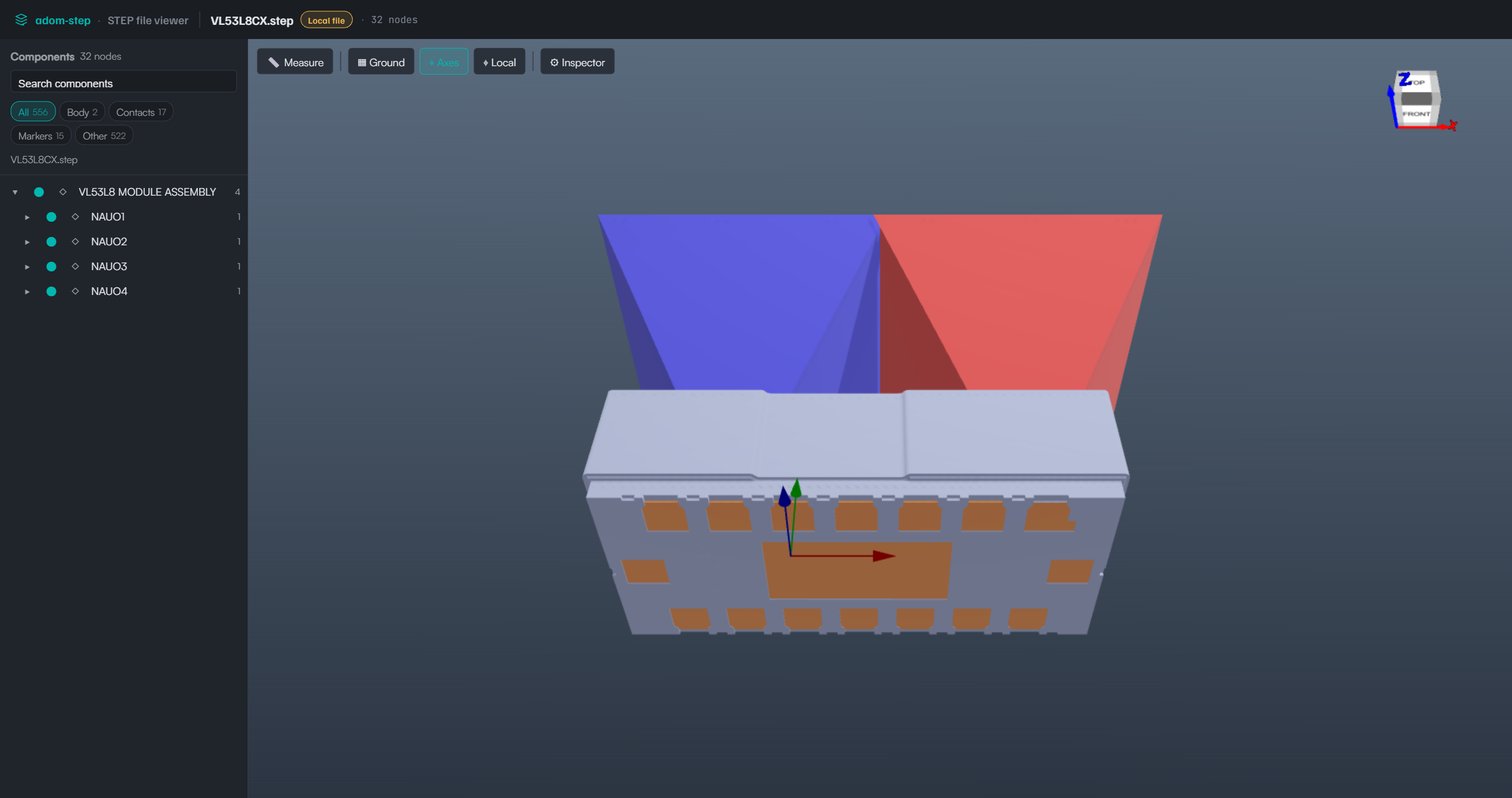Viewport: 1512px width, 798px height.
Task: Open the Inspector panel
Action: point(577,62)
